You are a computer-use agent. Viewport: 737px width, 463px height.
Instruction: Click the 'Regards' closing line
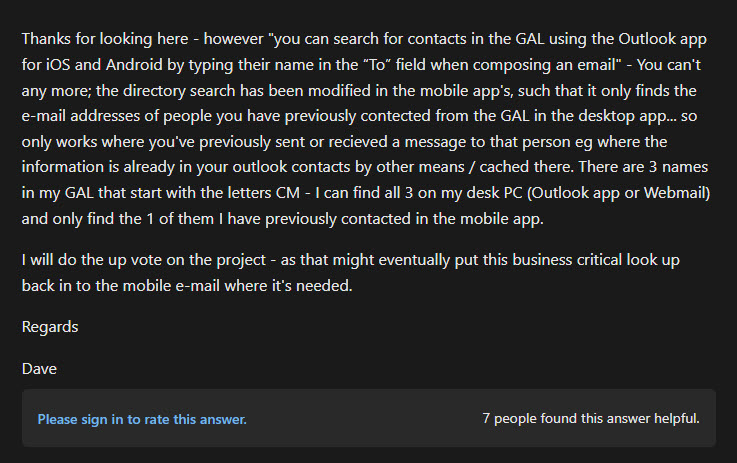tap(50, 327)
